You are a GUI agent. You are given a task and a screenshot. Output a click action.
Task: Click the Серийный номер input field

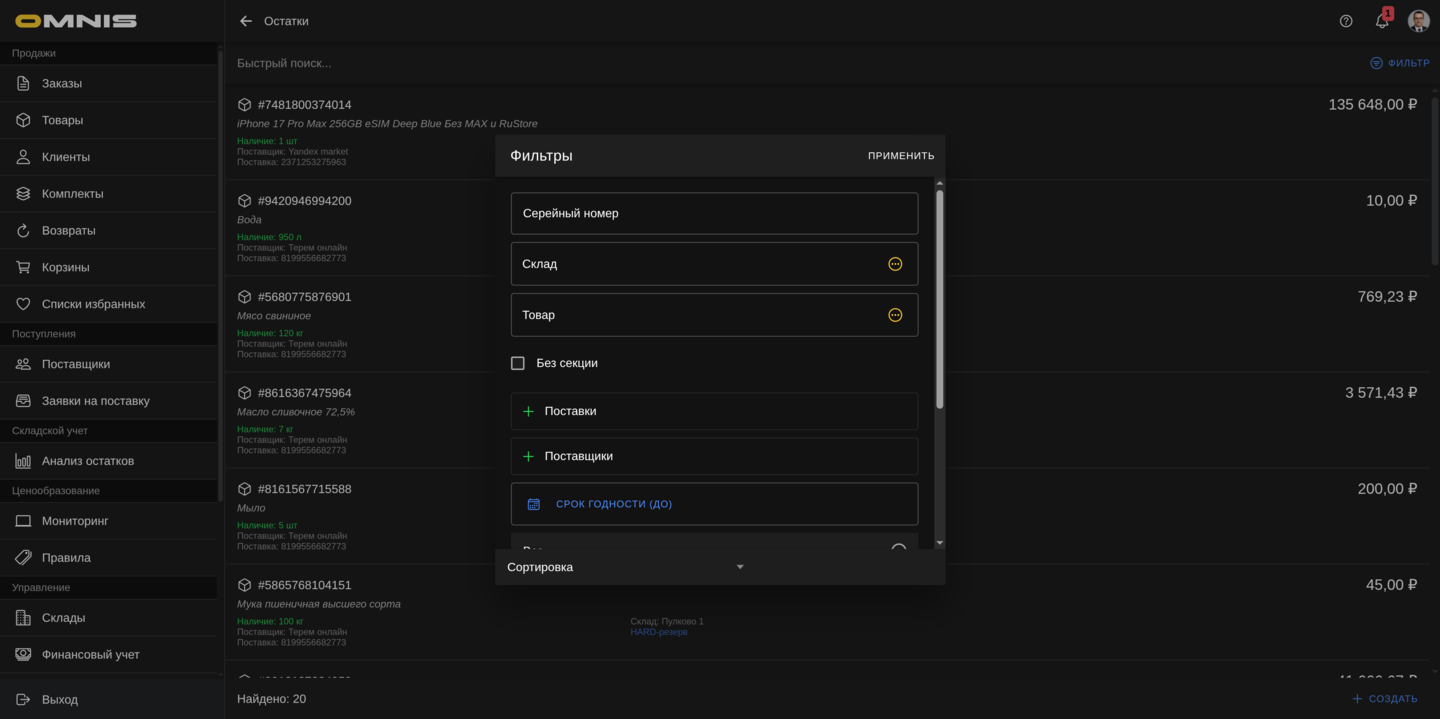pos(714,213)
